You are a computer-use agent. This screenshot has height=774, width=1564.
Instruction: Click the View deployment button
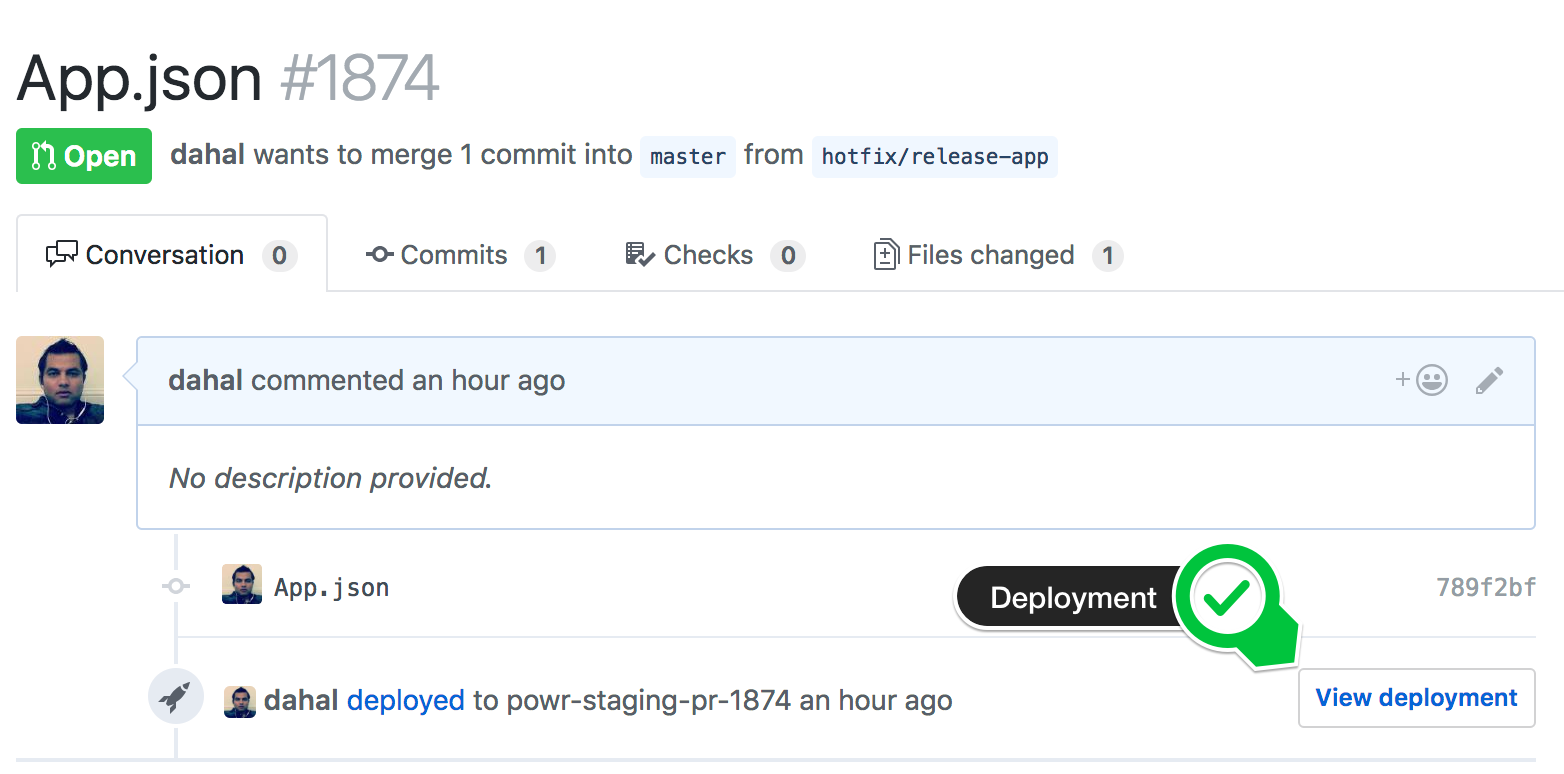point(1416,697)
